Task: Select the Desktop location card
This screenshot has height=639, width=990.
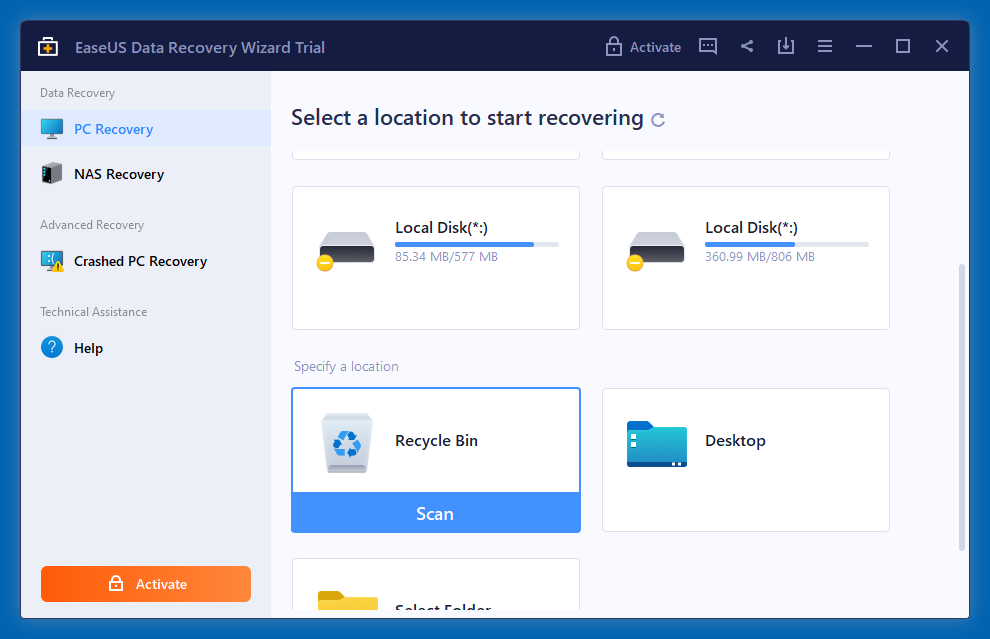Action: pos(746,460)
